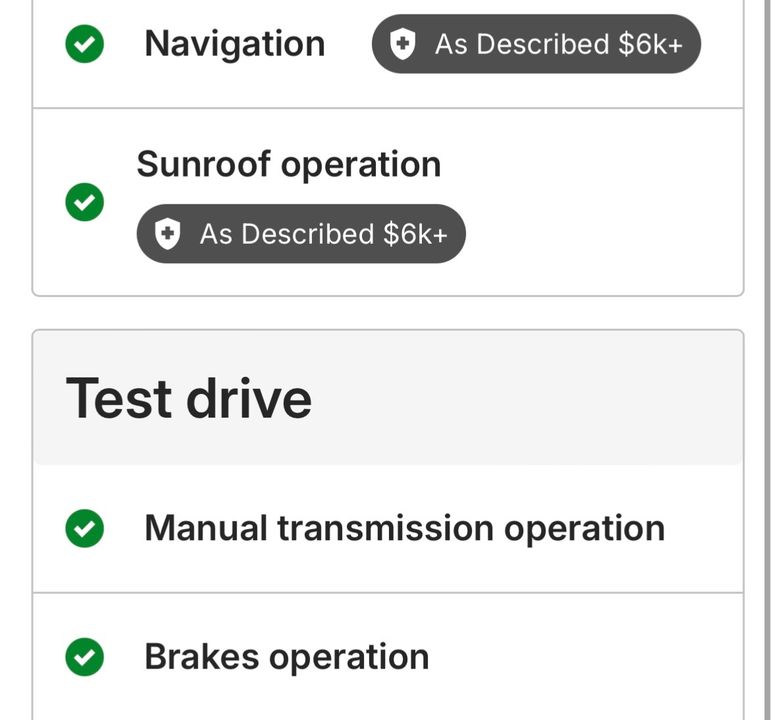Click the green checkmark beside Sunroof operation

tap(85, 202)
